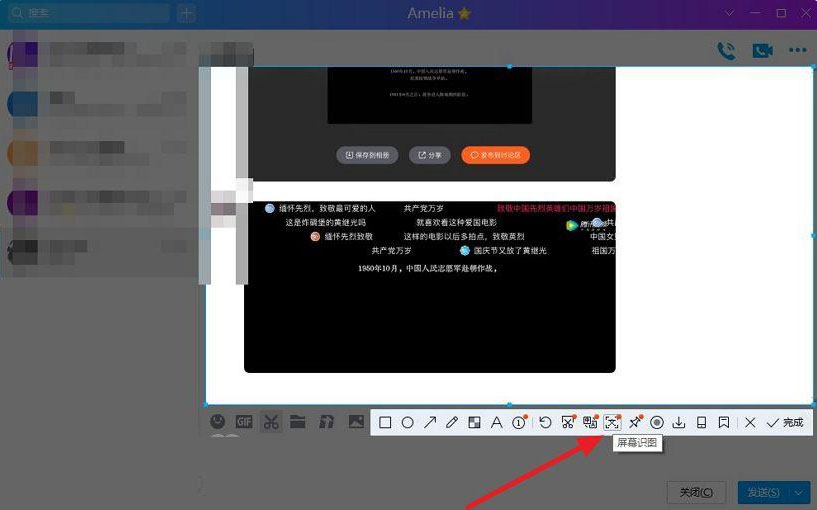The height and width of the screenshot is (510, 817).
Task: Expand the send button dropdown arrow
Action: [798, 492]
